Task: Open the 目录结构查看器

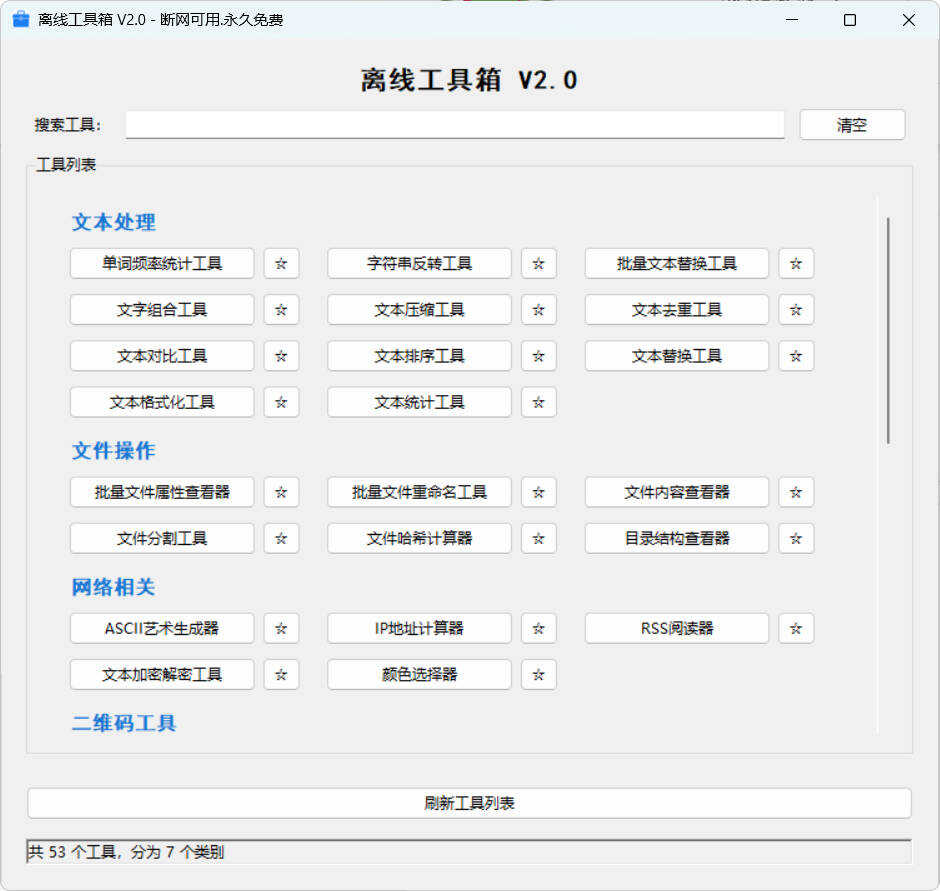Action: coord(676,538)
